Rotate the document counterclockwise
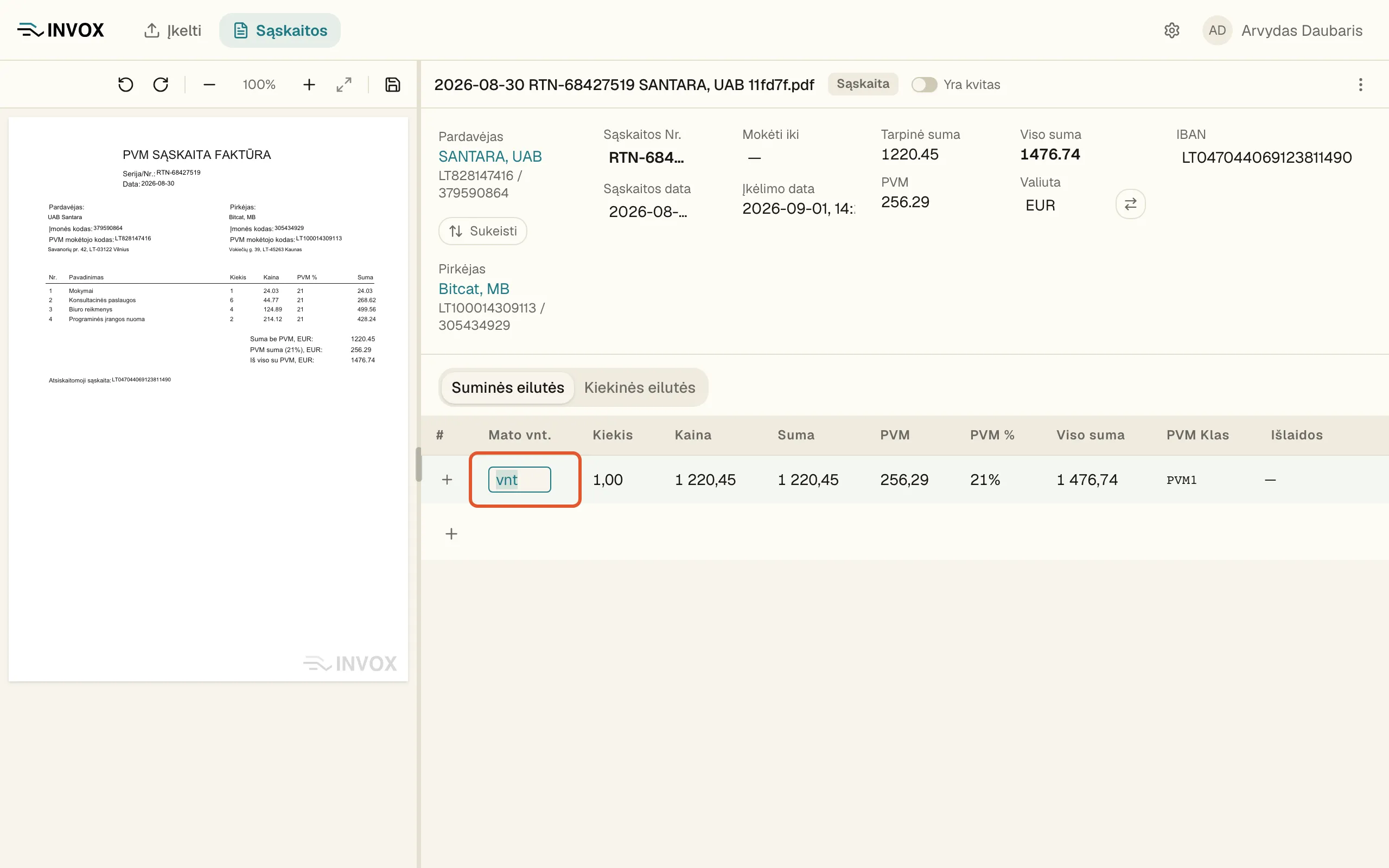Viewport: 1389px width, 868px height. click(x=126, y=85)
